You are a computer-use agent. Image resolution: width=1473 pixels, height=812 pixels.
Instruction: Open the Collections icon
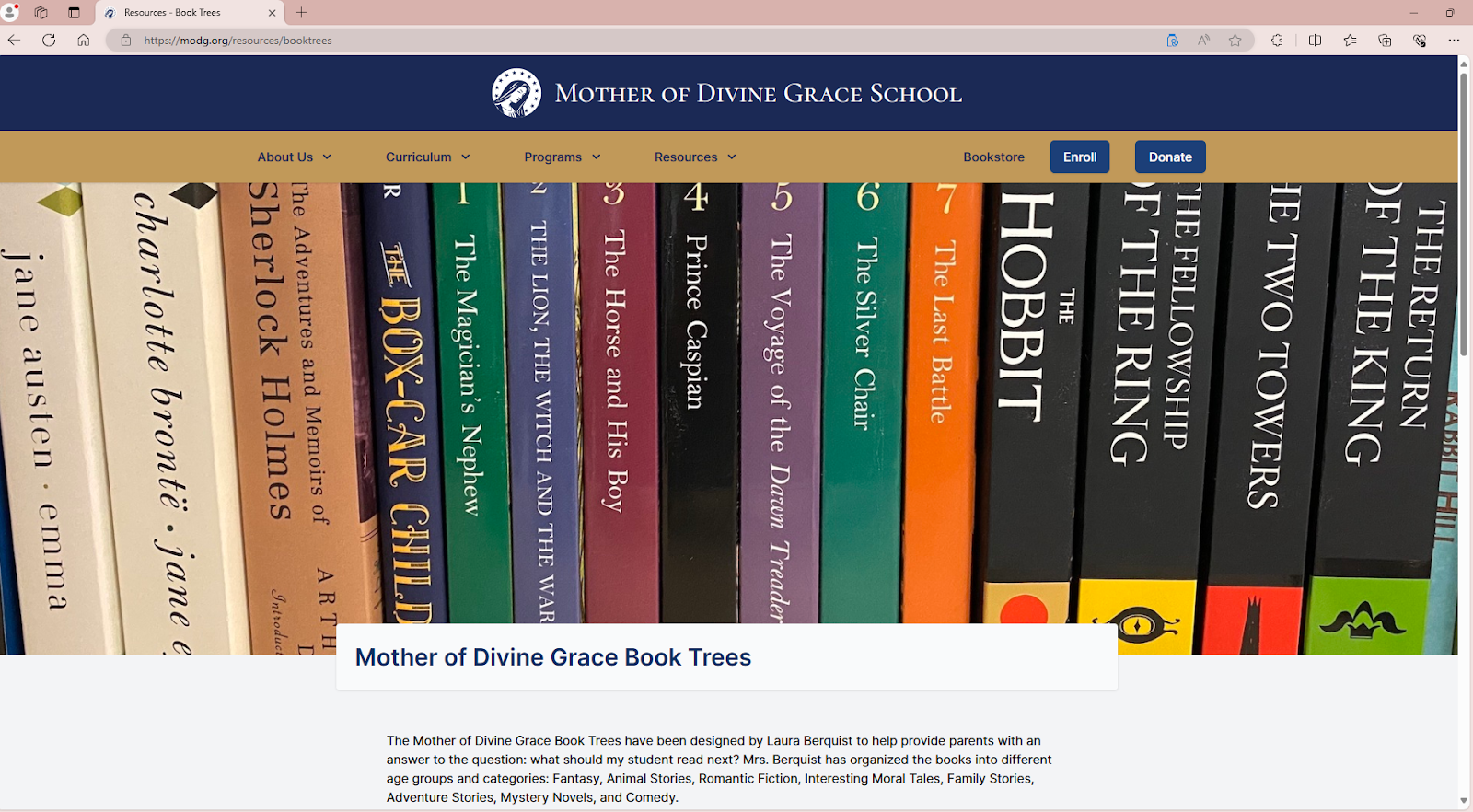1385,40
